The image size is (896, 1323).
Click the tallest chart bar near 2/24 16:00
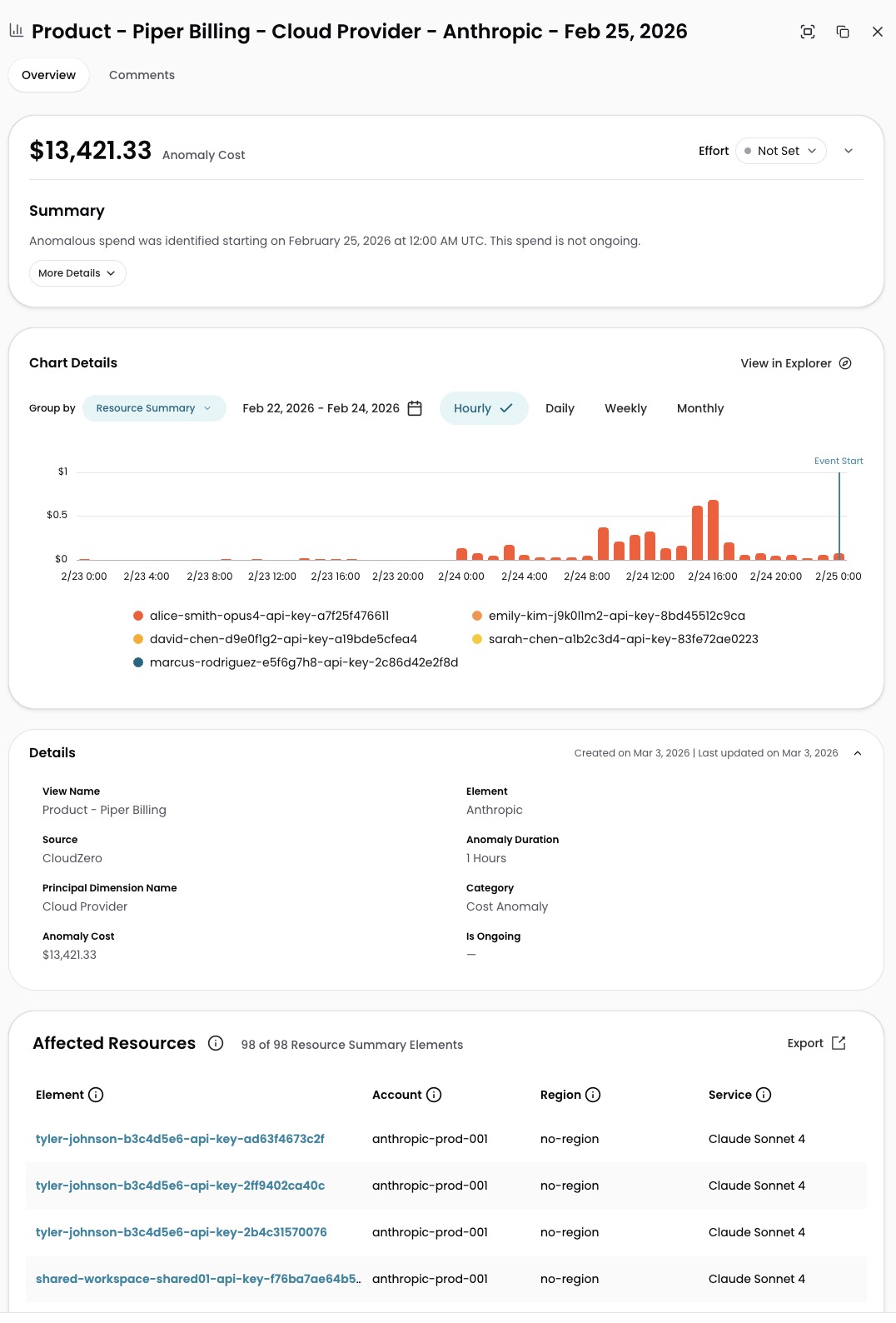pos(713,530)
